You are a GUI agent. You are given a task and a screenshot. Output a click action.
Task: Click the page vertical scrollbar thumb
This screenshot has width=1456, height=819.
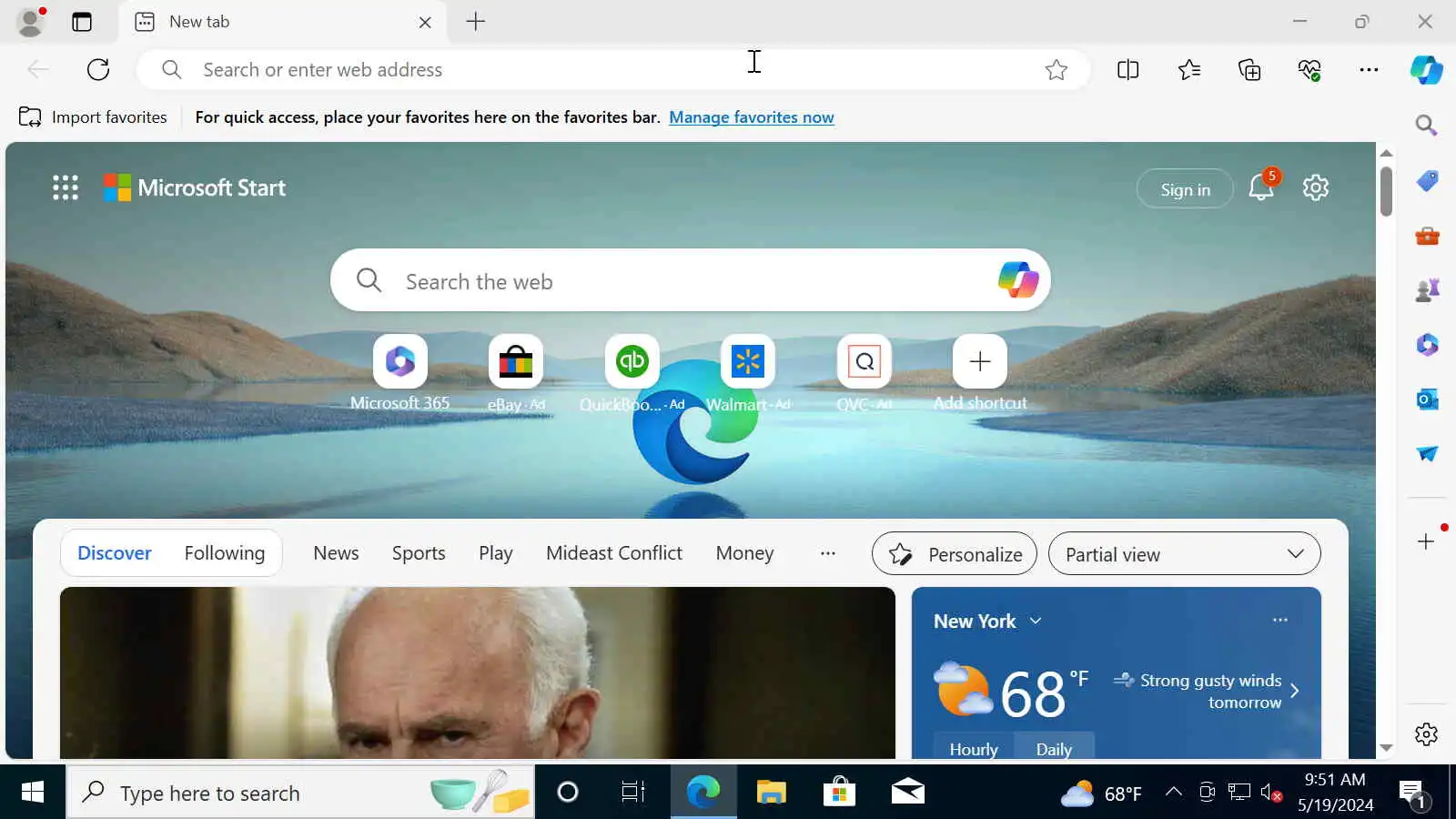pos(1386,190)
